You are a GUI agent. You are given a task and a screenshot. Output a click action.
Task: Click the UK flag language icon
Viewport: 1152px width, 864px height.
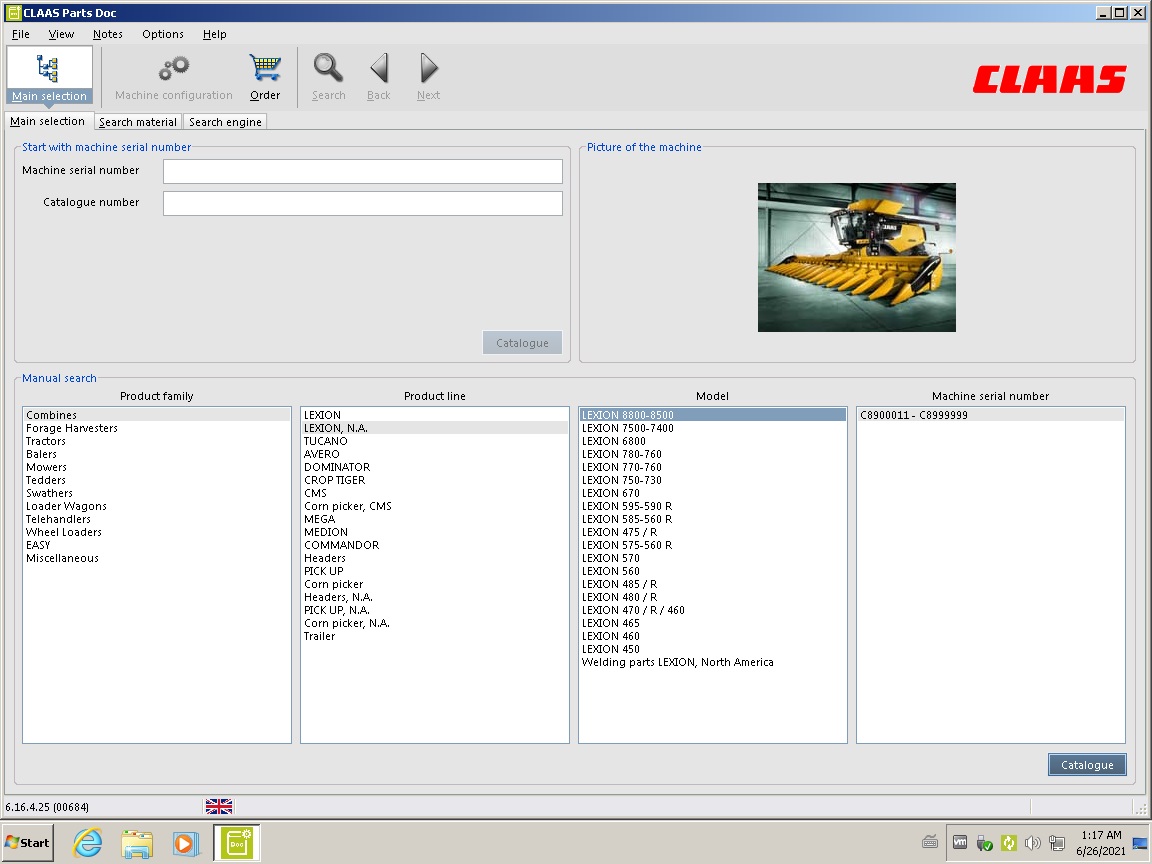click(x=219, y=807)
